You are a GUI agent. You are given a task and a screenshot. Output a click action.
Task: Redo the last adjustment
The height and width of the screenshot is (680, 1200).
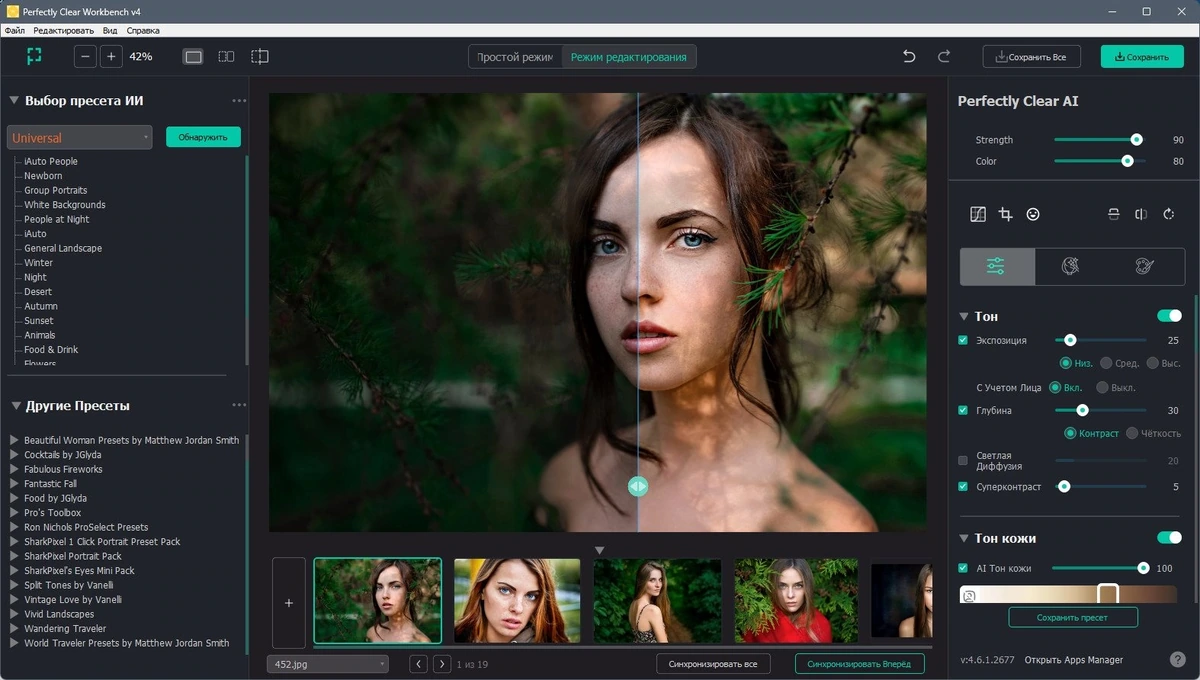[944, 57]
